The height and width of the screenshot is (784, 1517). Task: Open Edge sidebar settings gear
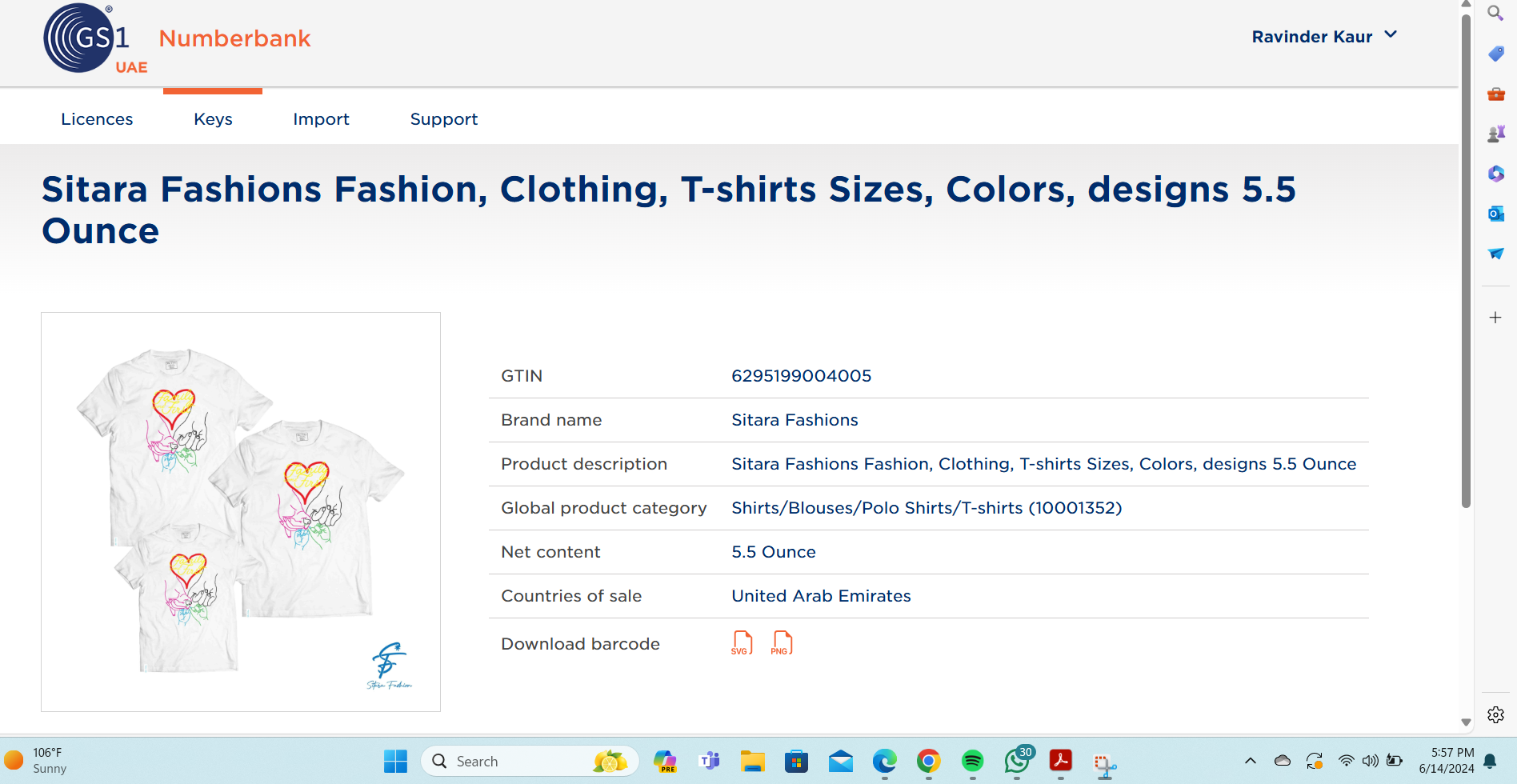click(x=1495, y=714)
